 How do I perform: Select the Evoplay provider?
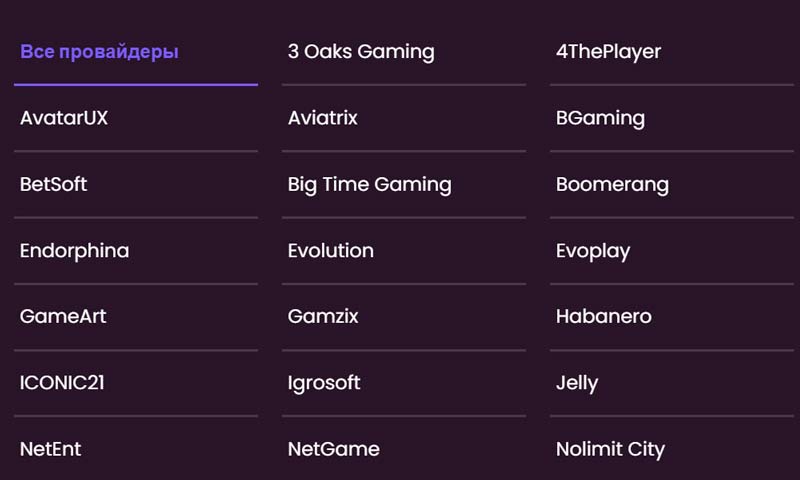pyautogui.click(x=593, y=250)
